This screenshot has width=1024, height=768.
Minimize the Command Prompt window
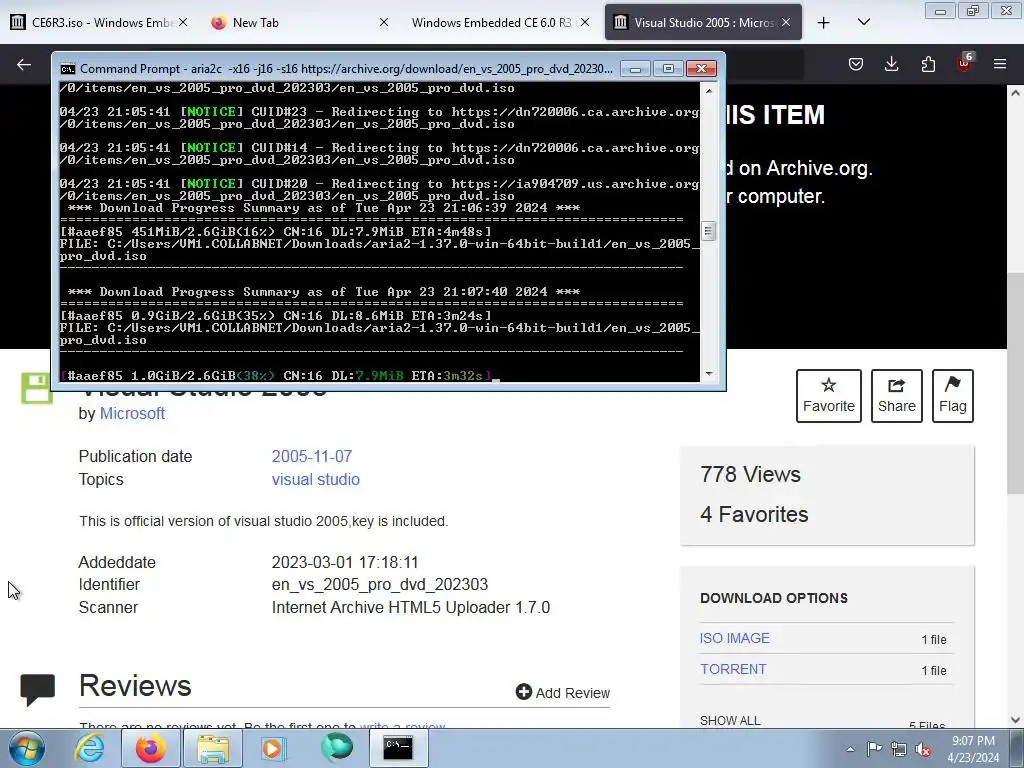pos(635,69)
